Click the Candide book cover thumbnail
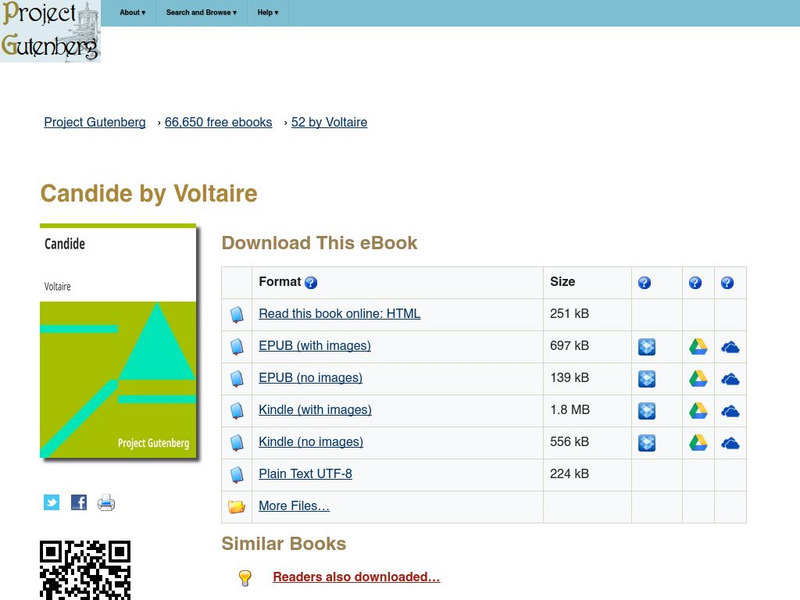Viewport: 800px width, 600px height. pyautogui.click(x=117, y=345)
